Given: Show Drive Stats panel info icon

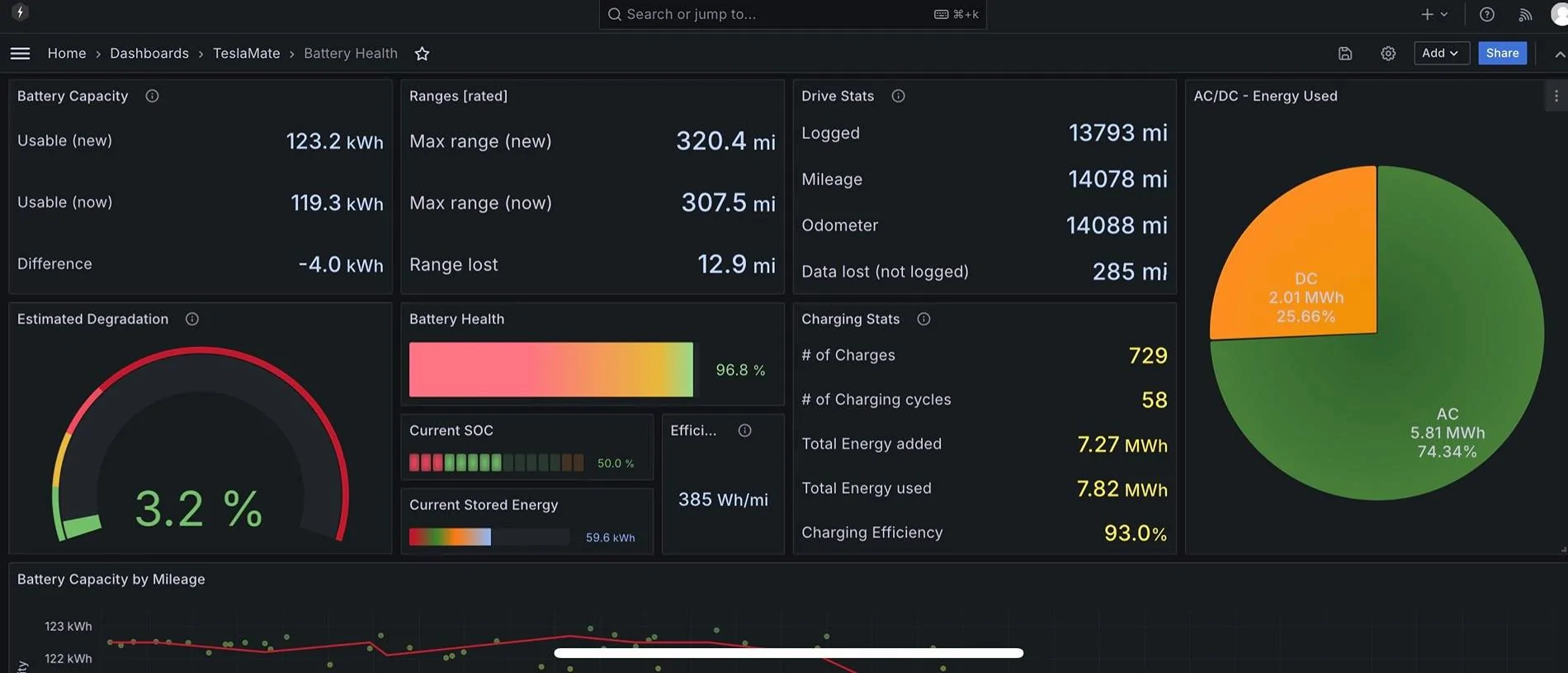Looking at the screenshot, I should (898, 96).
